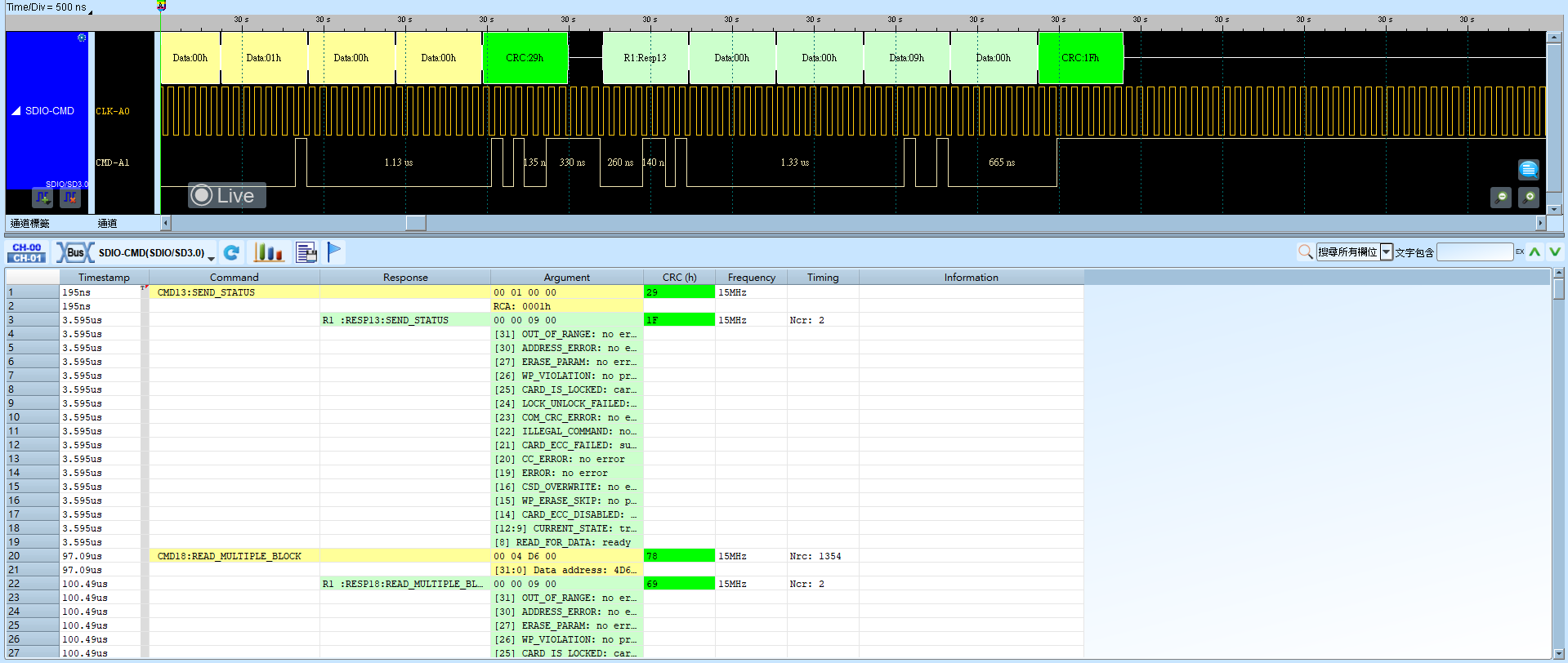Select the CRC (h) column header

(679, 278)
